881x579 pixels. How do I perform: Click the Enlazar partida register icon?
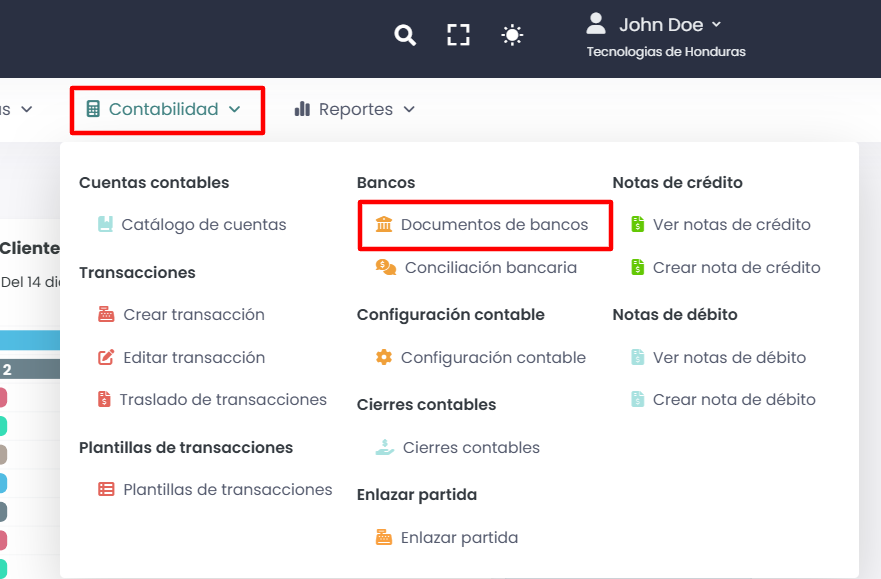point(384,537)
